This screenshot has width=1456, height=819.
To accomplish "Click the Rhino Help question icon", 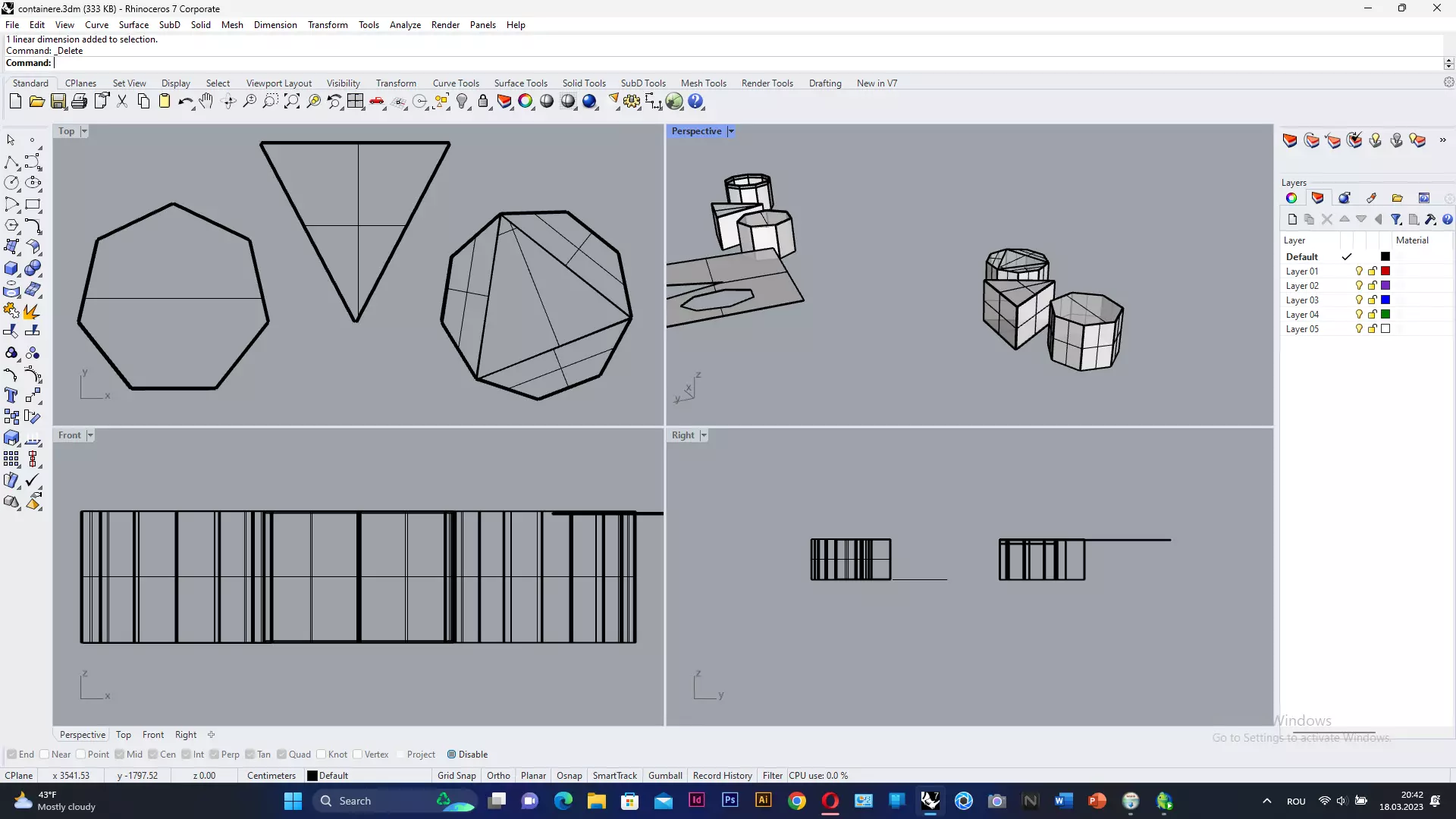I will point(695,101).
